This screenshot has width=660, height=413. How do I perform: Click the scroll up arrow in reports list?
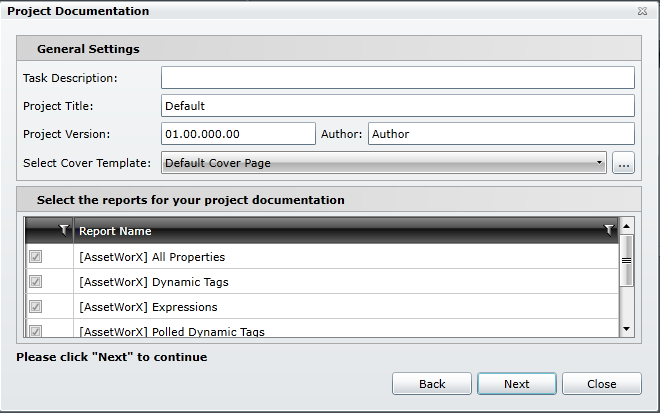pos(627,225)
